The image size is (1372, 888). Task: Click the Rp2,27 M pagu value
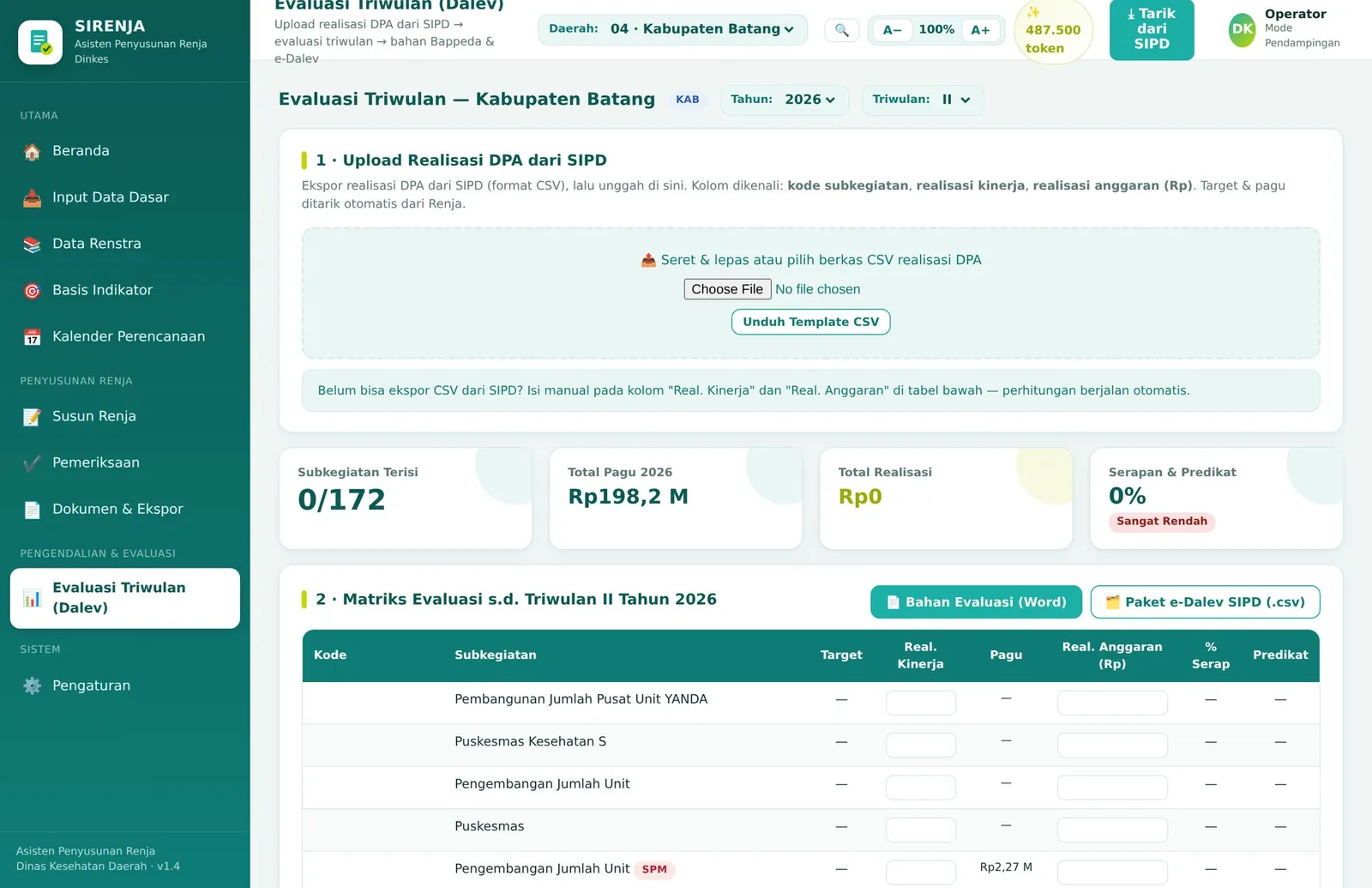coord(1006,867)
